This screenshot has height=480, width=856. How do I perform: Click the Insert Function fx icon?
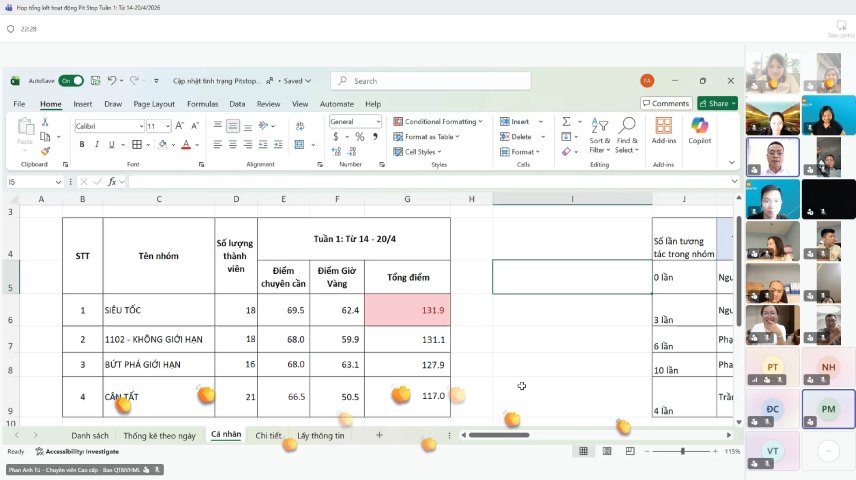coord(112,182)
